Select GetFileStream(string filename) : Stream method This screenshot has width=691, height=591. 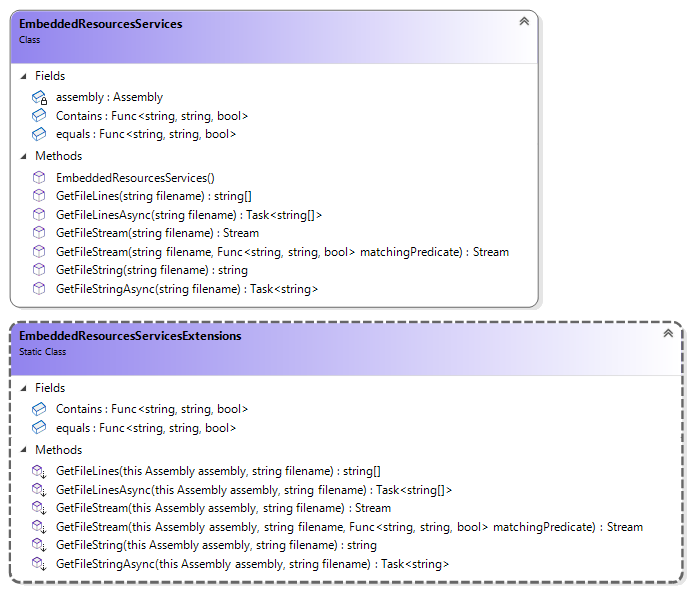click(x=157, y=233)
